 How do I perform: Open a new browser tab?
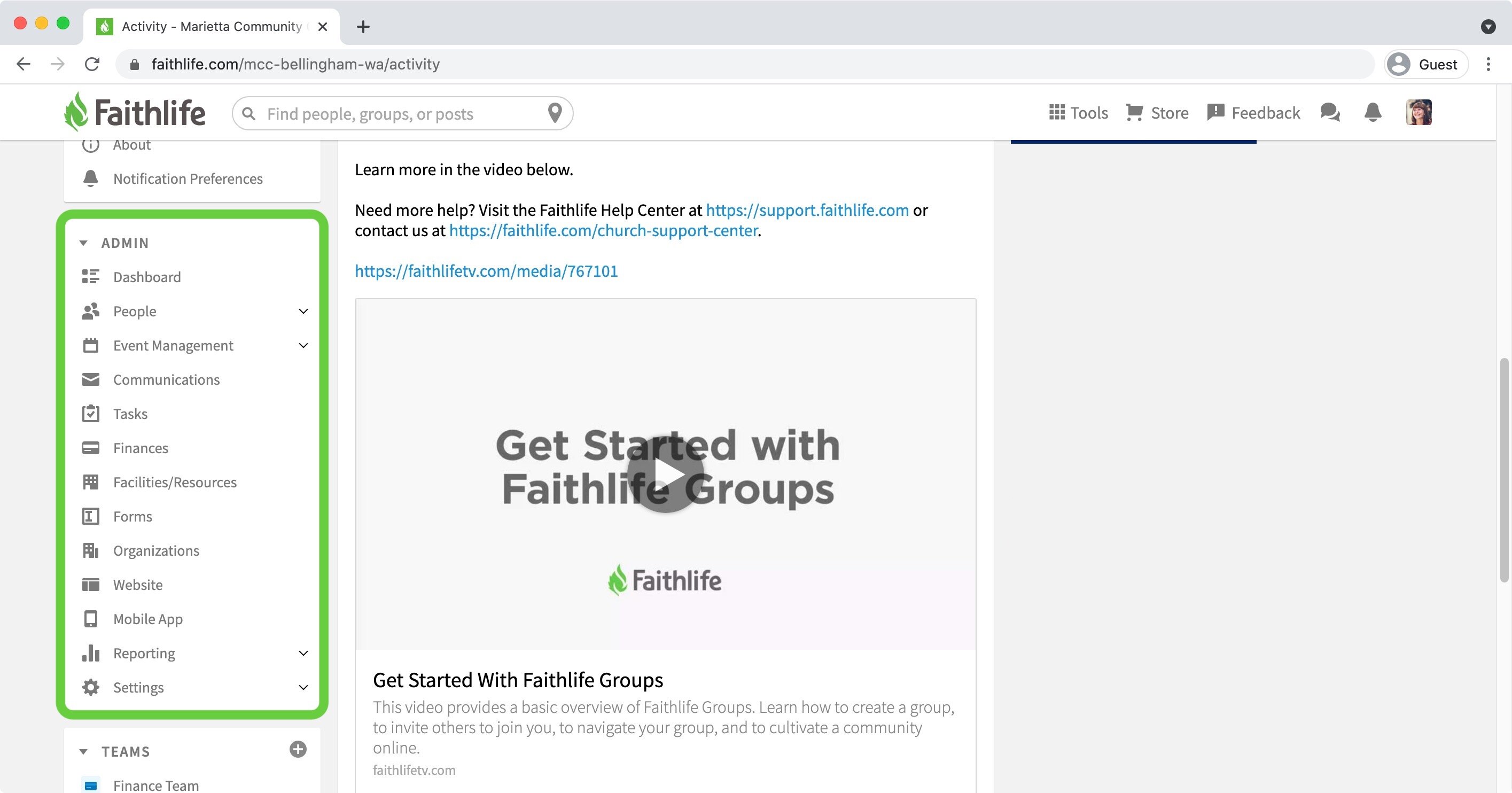tap(363, 26)
